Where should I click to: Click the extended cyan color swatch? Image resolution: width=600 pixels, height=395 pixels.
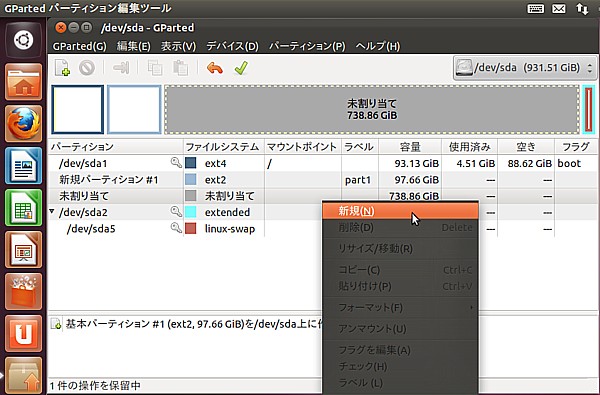191,212
